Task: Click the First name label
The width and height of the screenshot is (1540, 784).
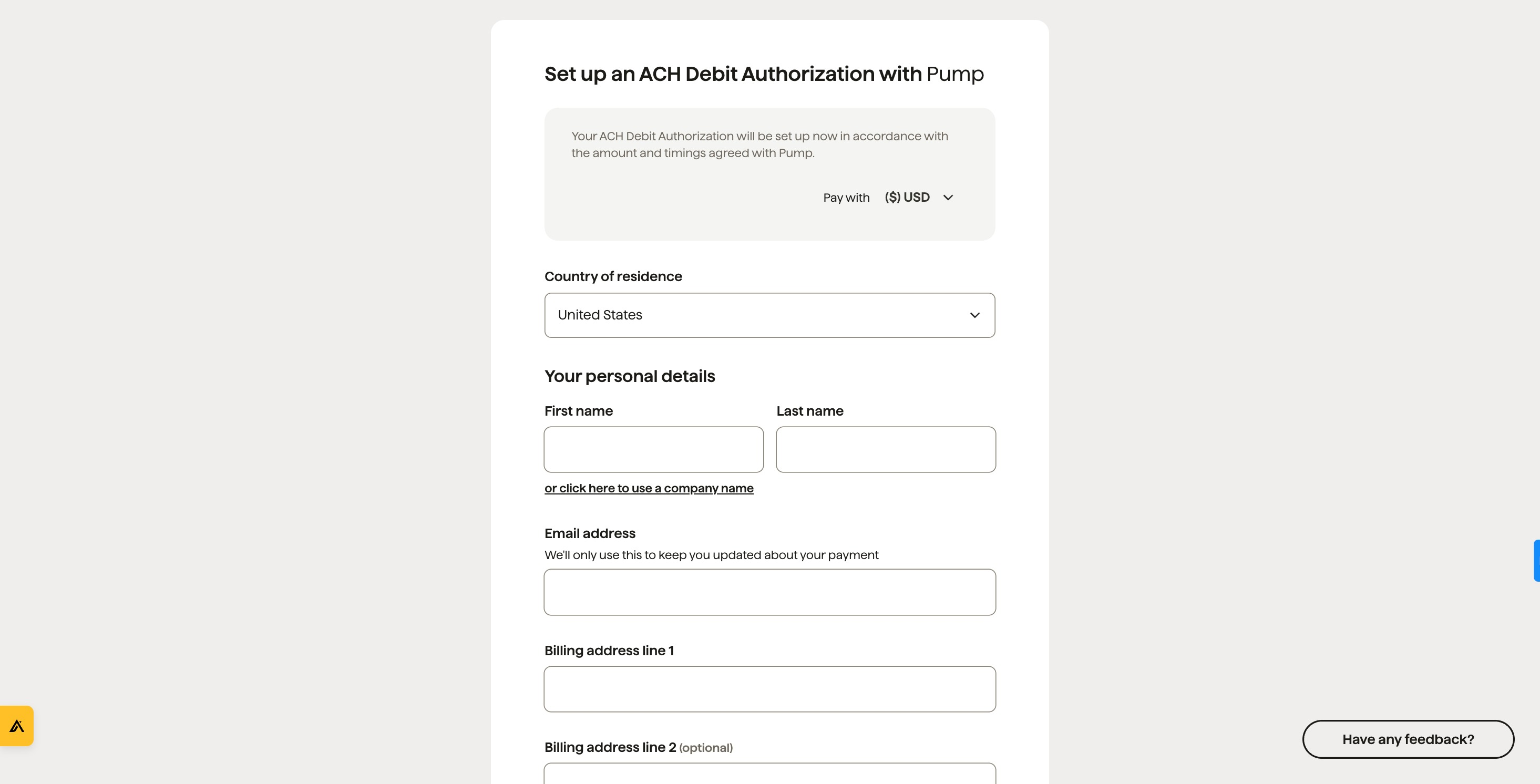Action: click(x=578, y=411)
